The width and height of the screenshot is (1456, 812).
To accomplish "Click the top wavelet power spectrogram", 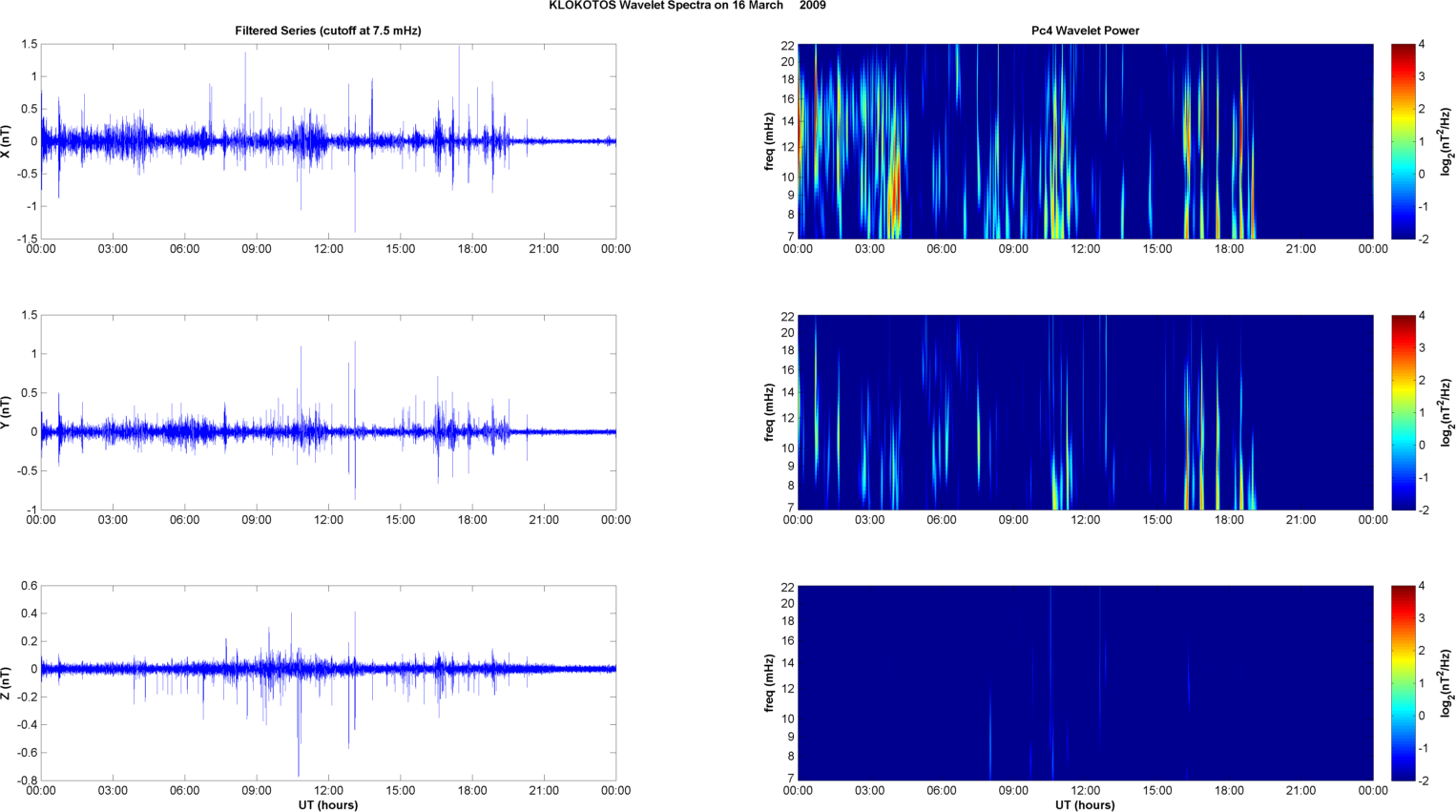I will (x=1085, y=141).
